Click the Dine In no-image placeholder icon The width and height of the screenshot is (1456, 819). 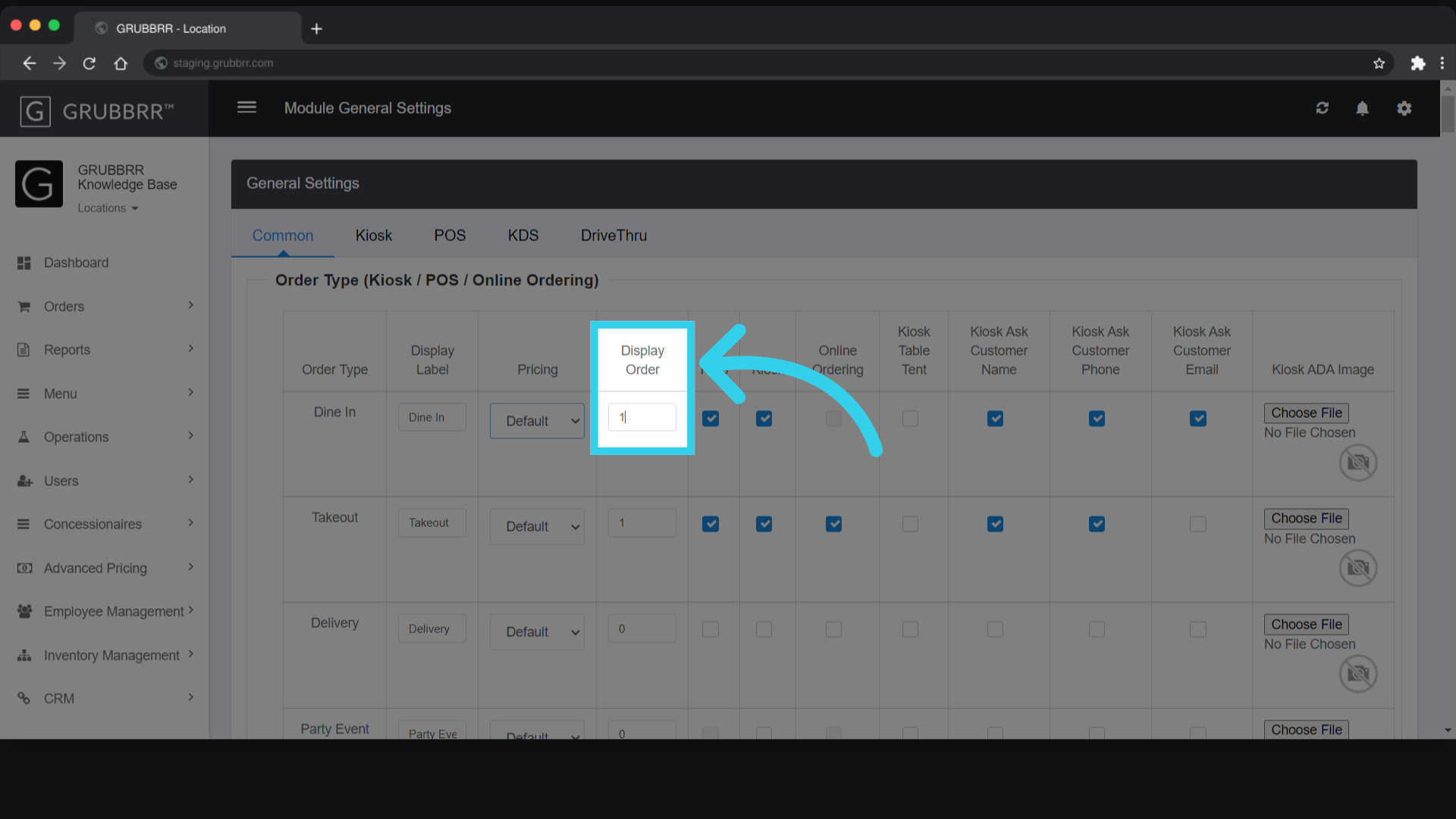(x=1357, y=463)
